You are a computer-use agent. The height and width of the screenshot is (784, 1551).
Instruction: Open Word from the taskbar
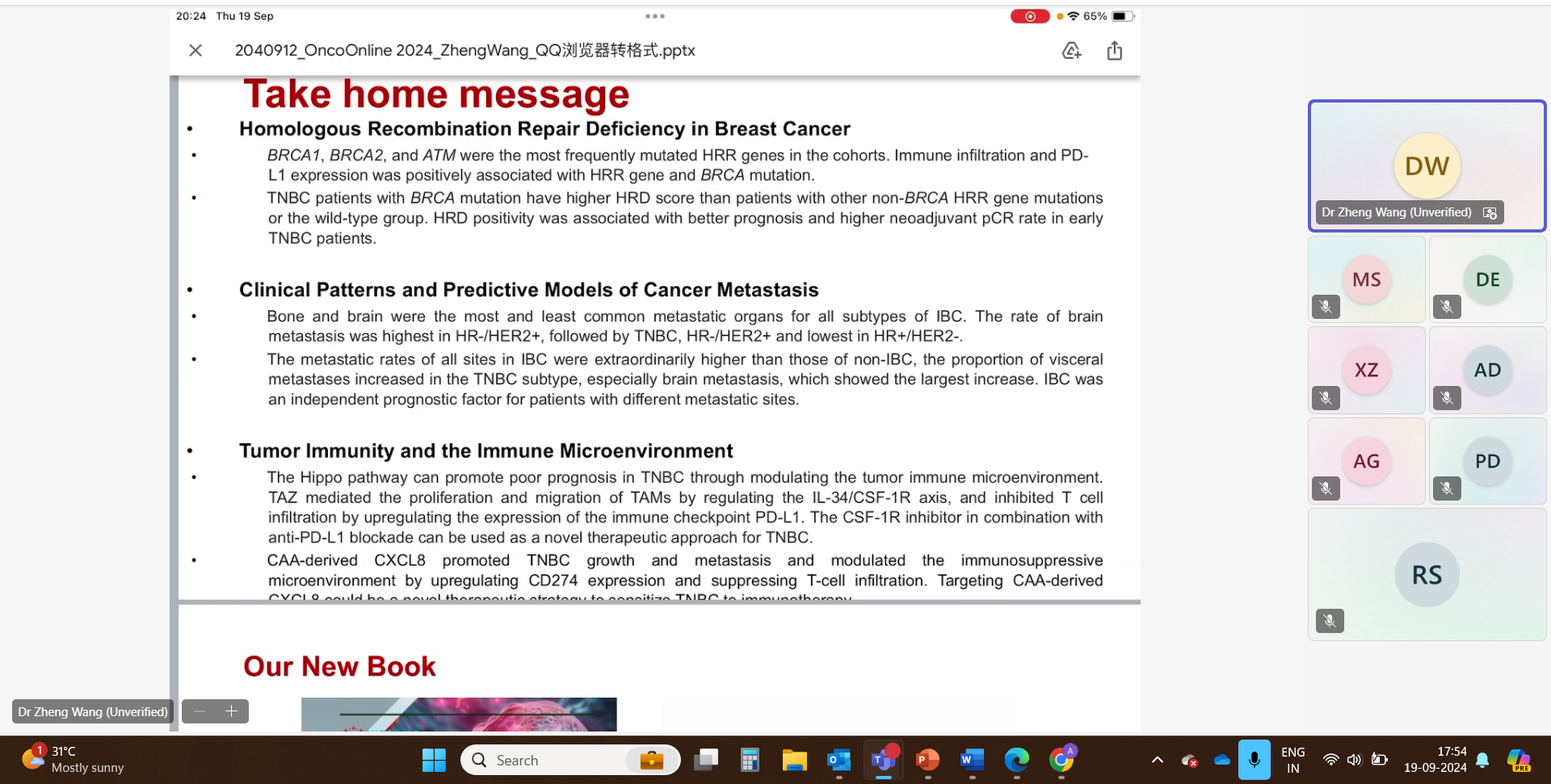pos(972,760)
